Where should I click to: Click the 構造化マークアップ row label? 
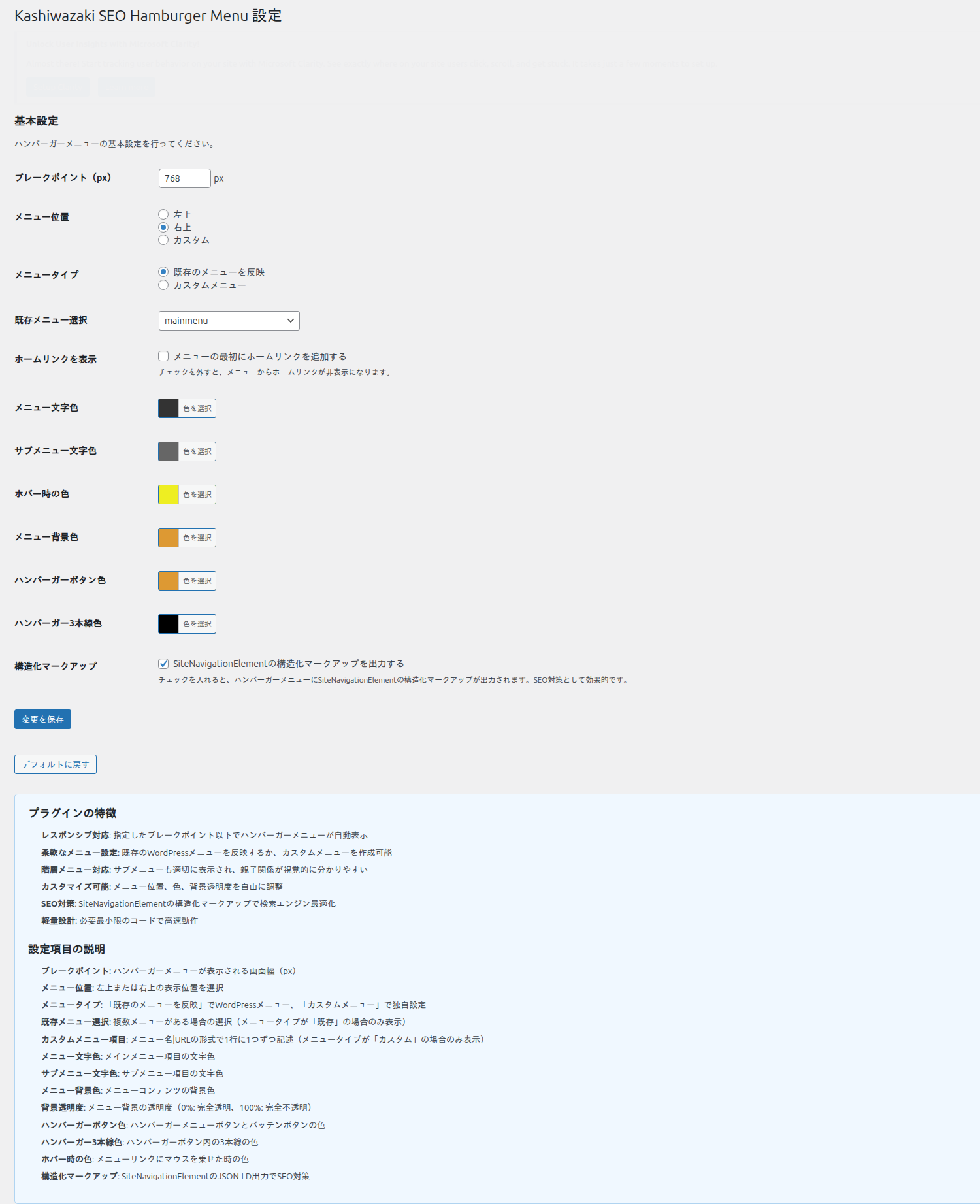tap(56, 666)
